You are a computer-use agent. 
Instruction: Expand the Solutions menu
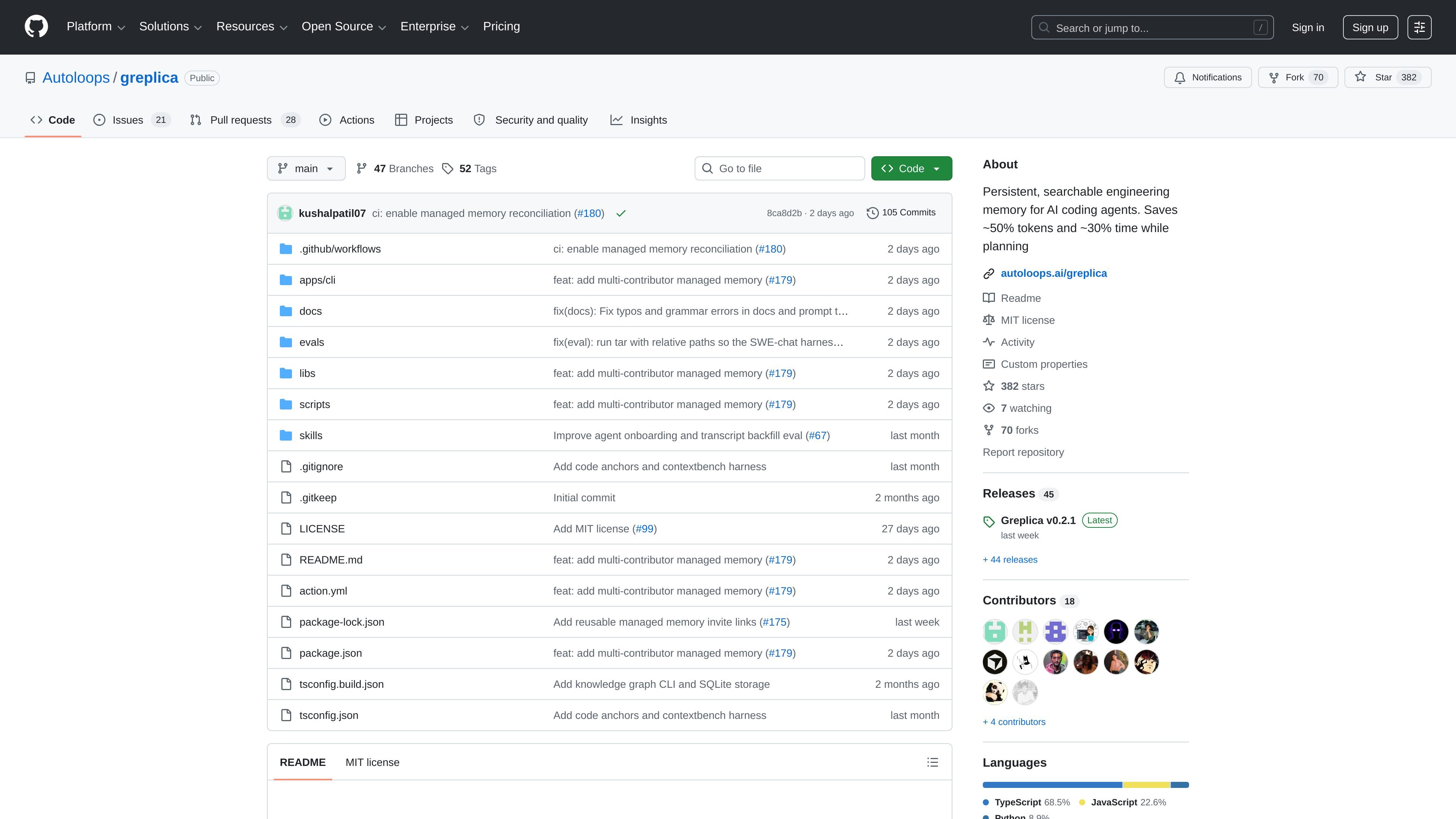[x=170, y=27]
